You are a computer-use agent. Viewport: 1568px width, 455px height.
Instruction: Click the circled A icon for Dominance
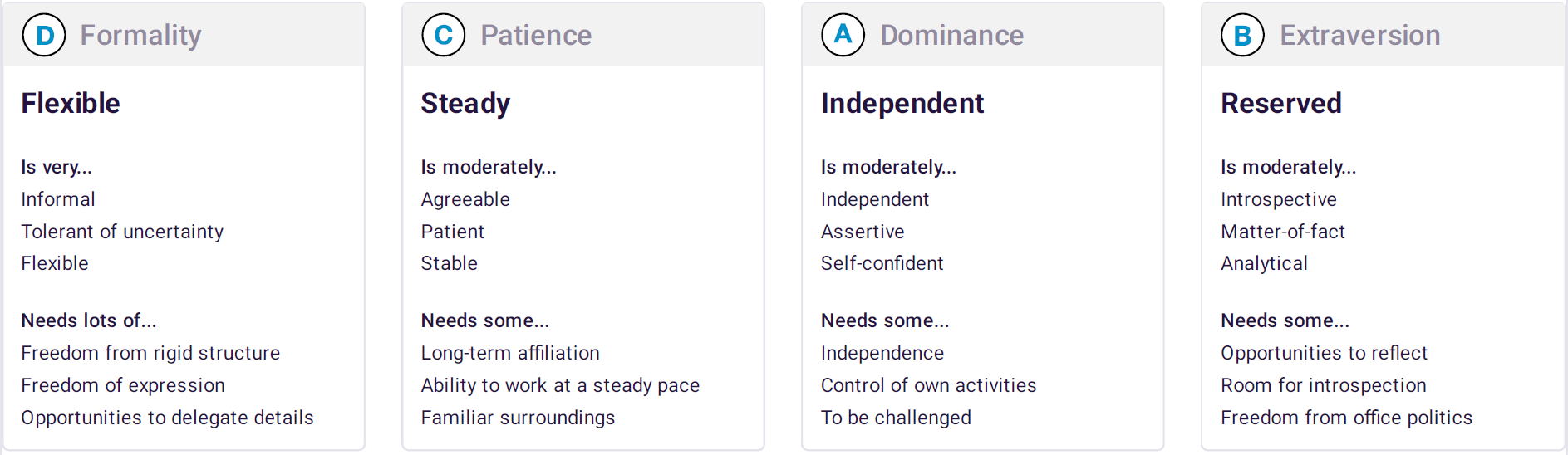(x=843, y=35)
